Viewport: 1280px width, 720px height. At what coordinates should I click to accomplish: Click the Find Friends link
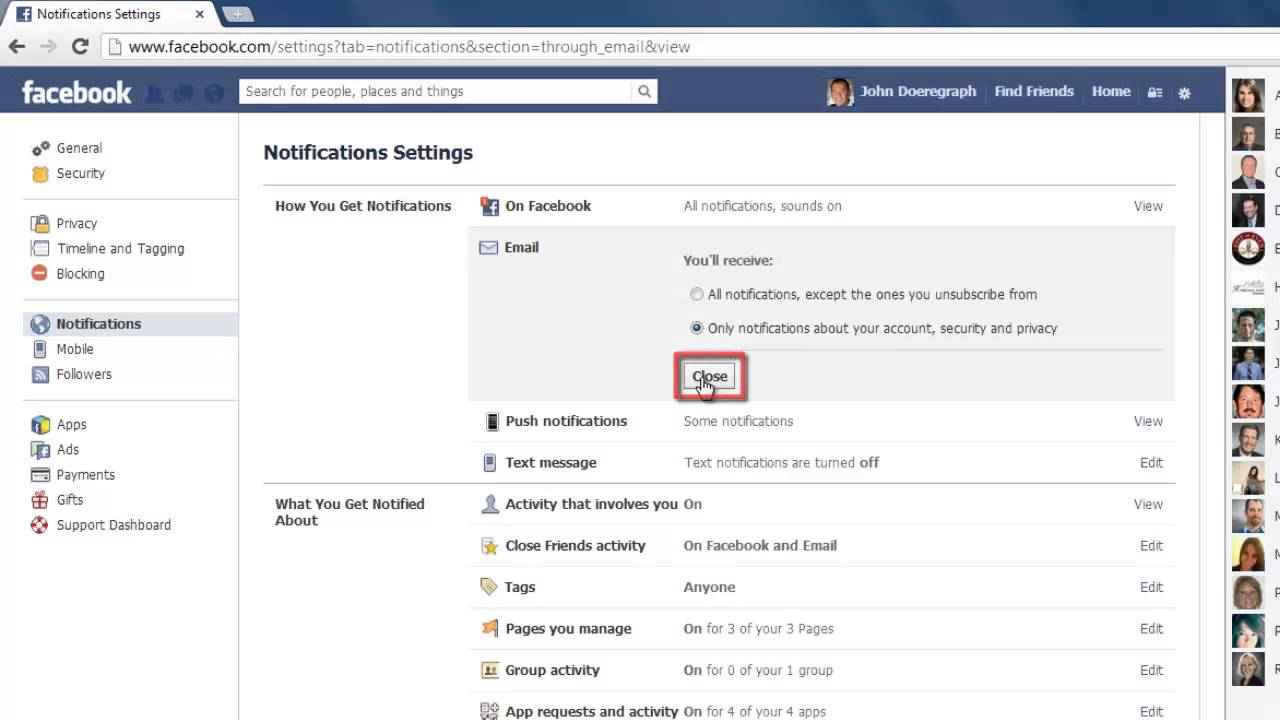(x=1034, y=91)
